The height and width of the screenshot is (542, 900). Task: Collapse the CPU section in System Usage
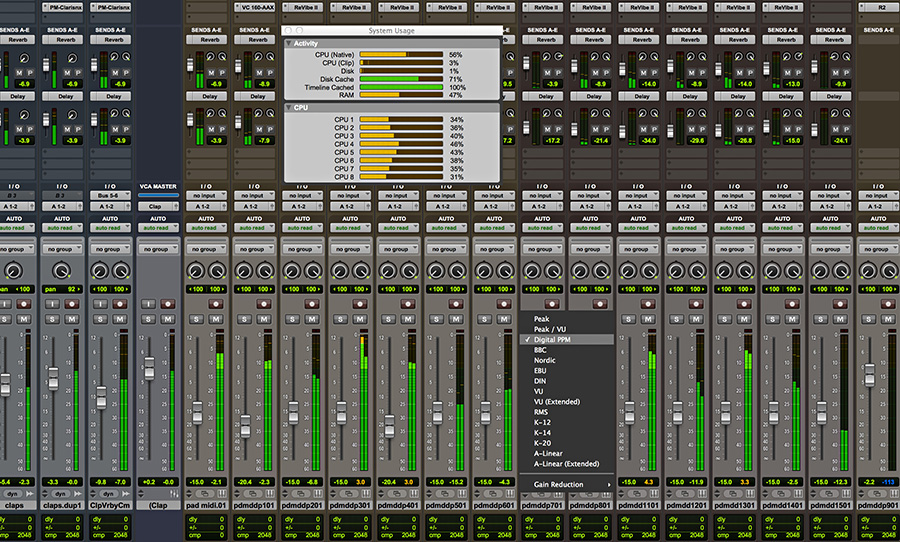tap(289, 107)
